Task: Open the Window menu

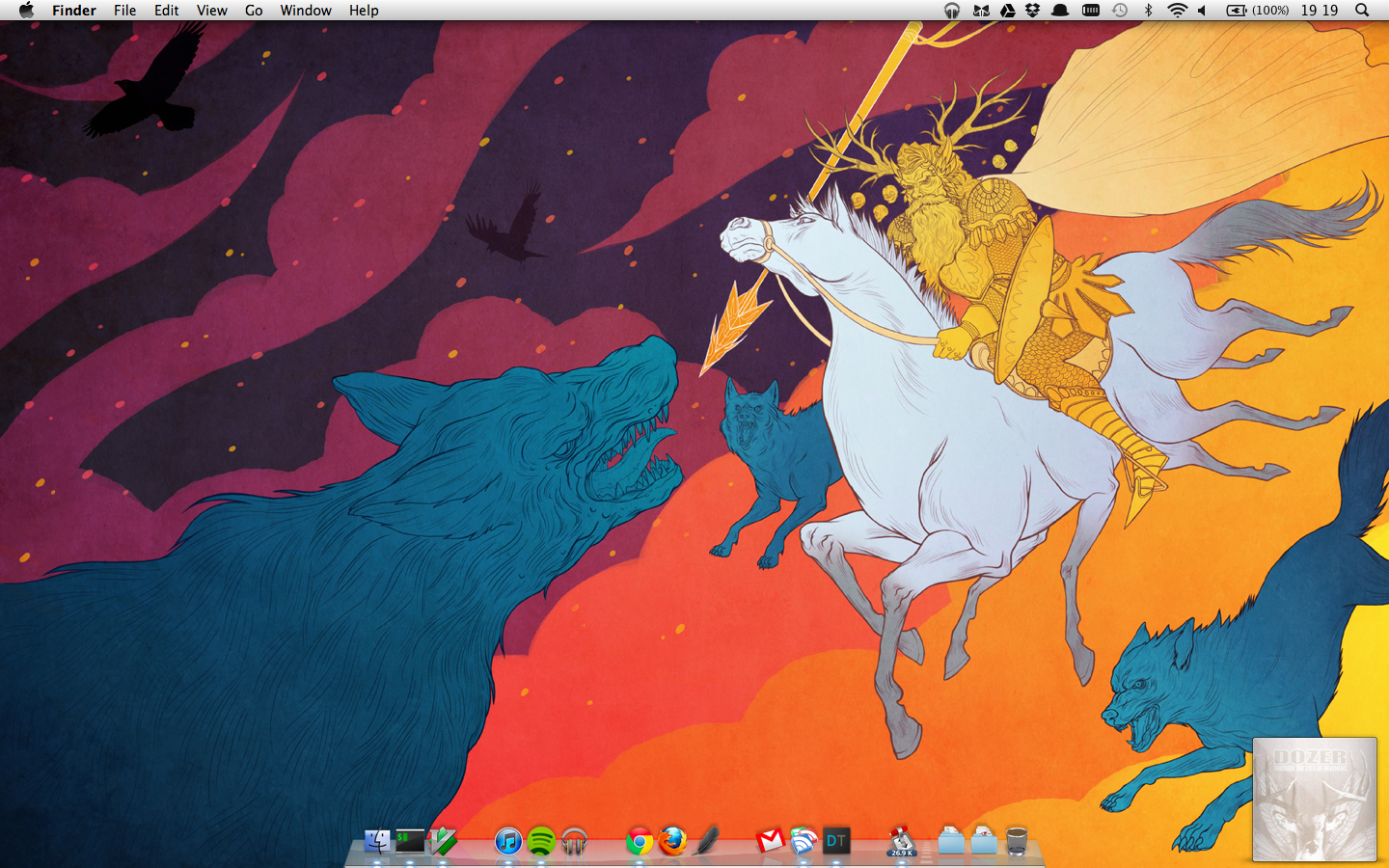Action: pyautogui.click(x=306, y=11)
